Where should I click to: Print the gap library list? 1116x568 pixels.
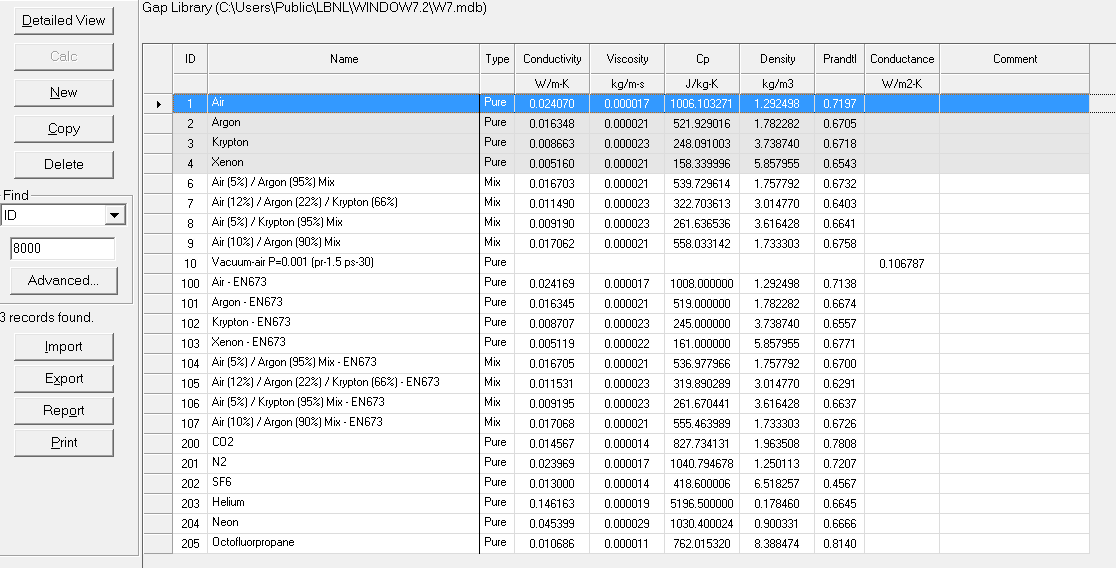(63, 442)
